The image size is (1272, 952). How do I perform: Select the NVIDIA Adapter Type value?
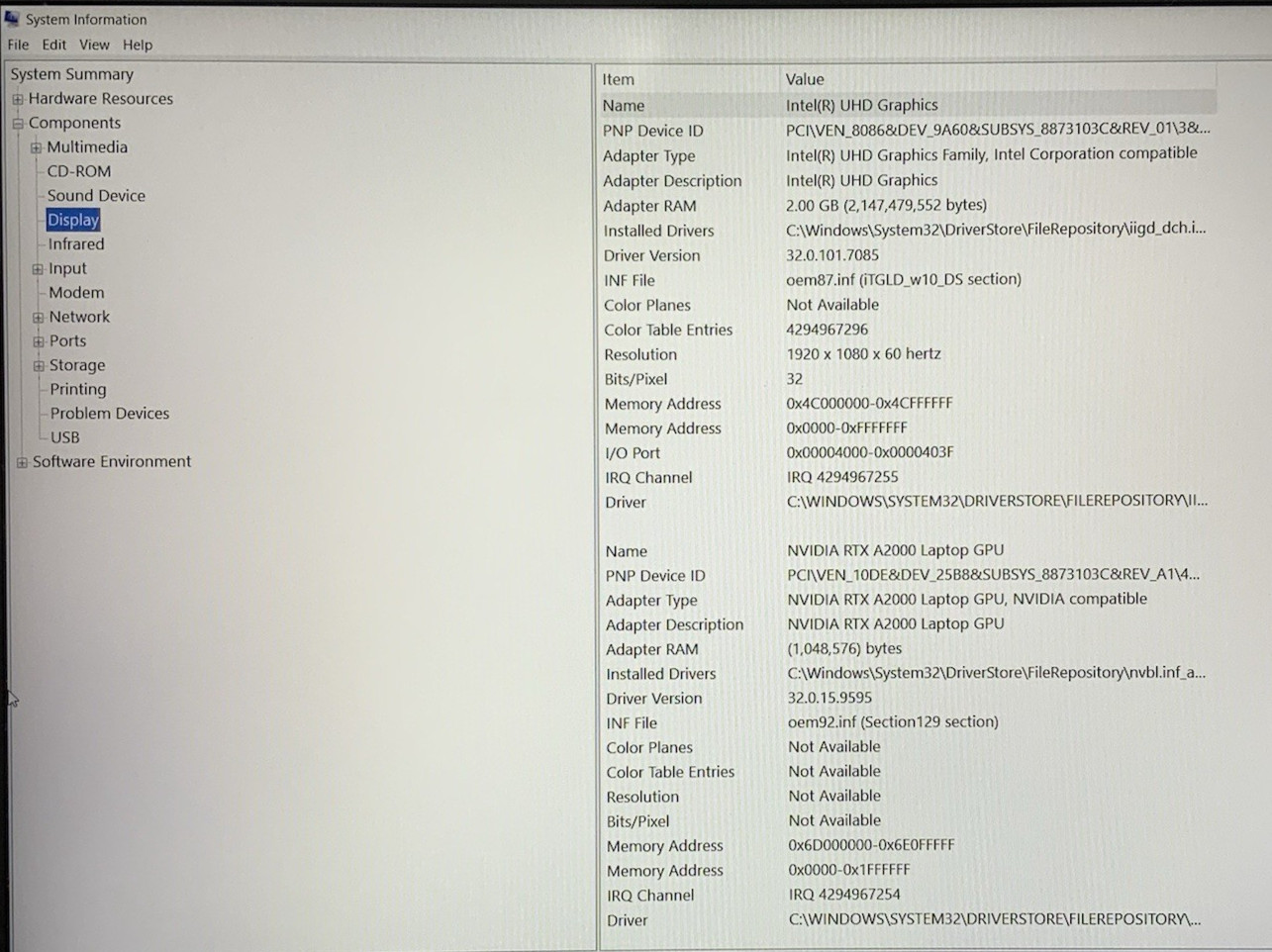(x=967, y=599)
